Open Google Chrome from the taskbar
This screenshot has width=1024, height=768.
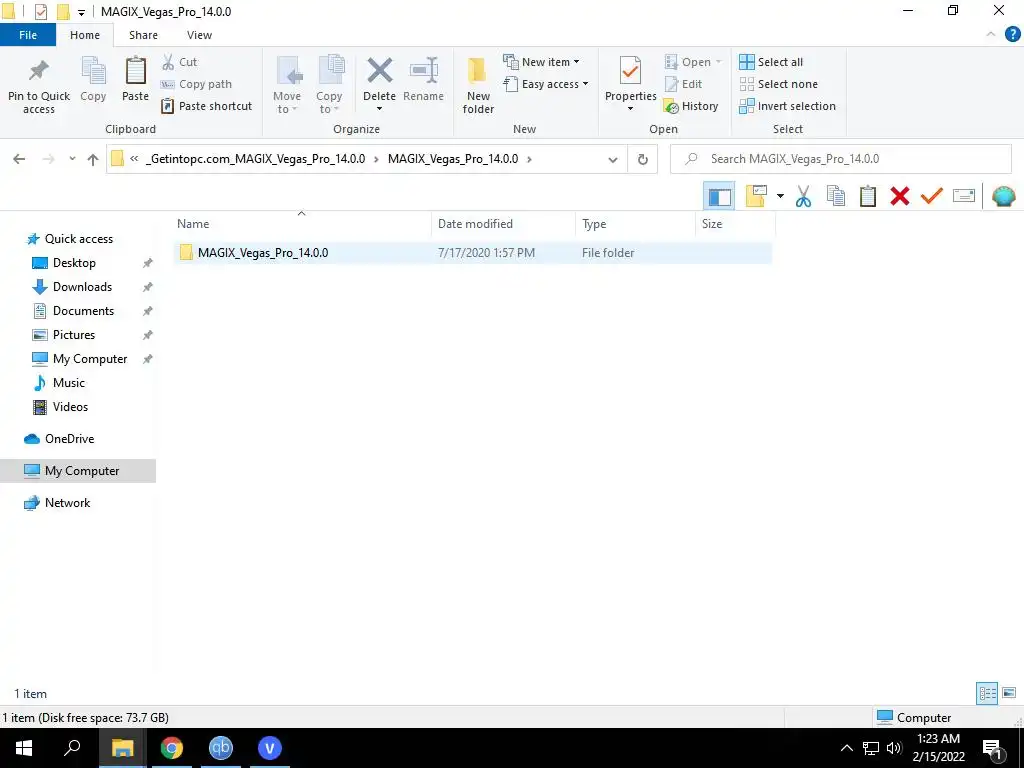(172, 748)
